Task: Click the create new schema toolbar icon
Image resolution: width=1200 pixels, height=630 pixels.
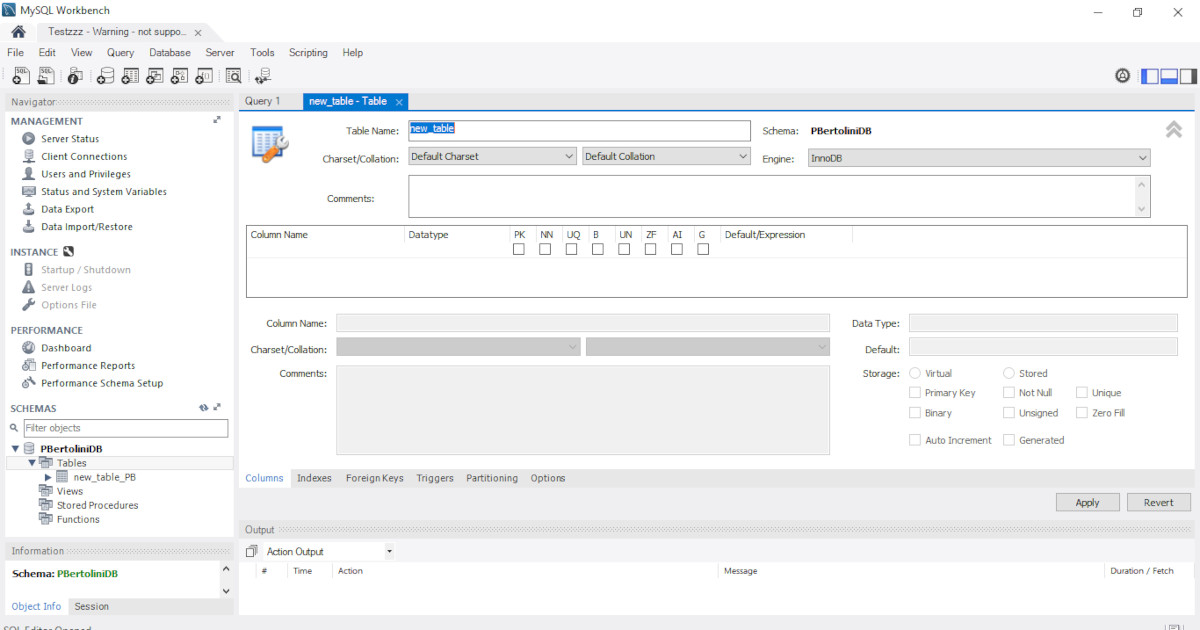Action: [x=105, y=75]
